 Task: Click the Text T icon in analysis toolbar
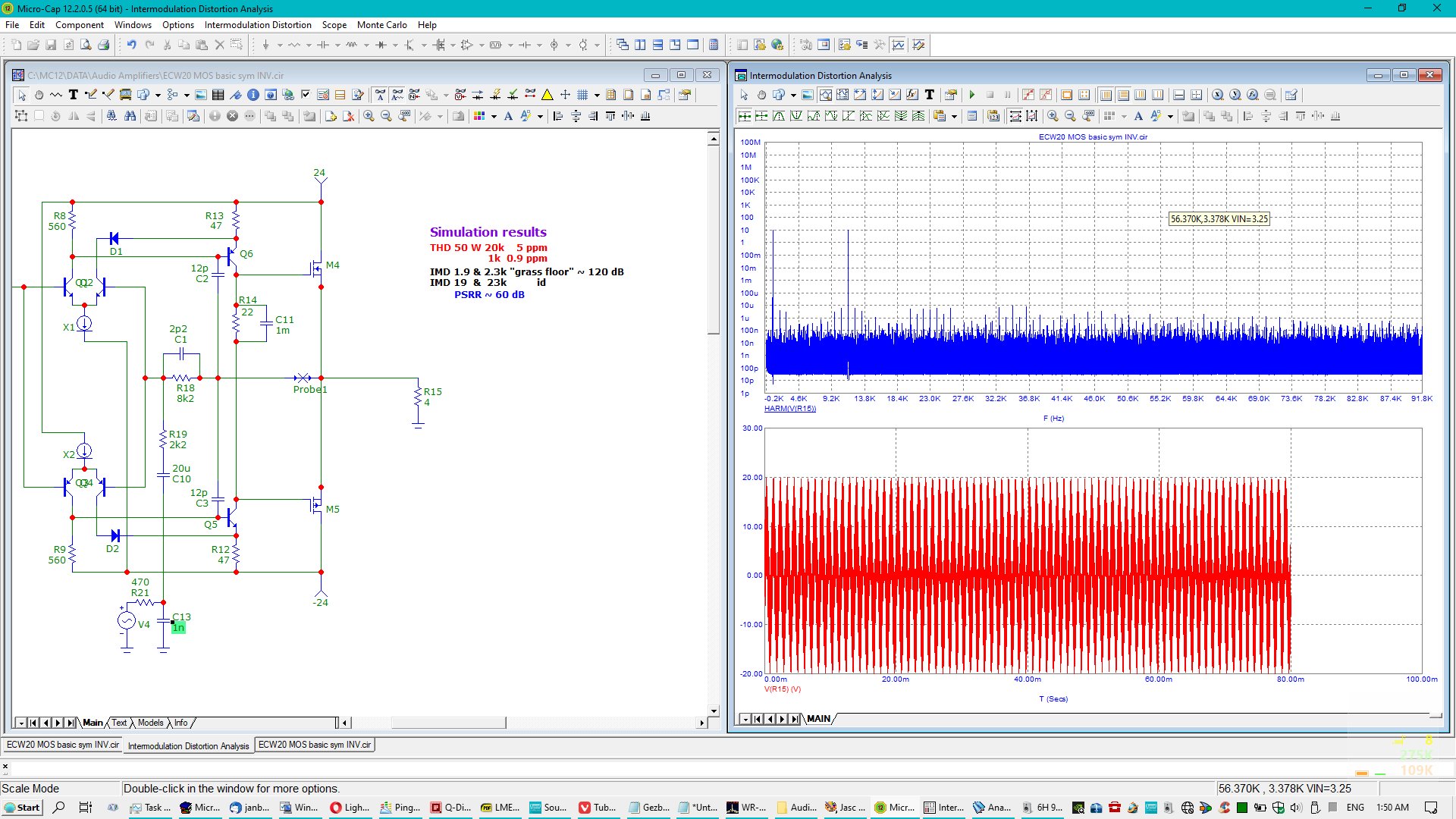point(930,95)
